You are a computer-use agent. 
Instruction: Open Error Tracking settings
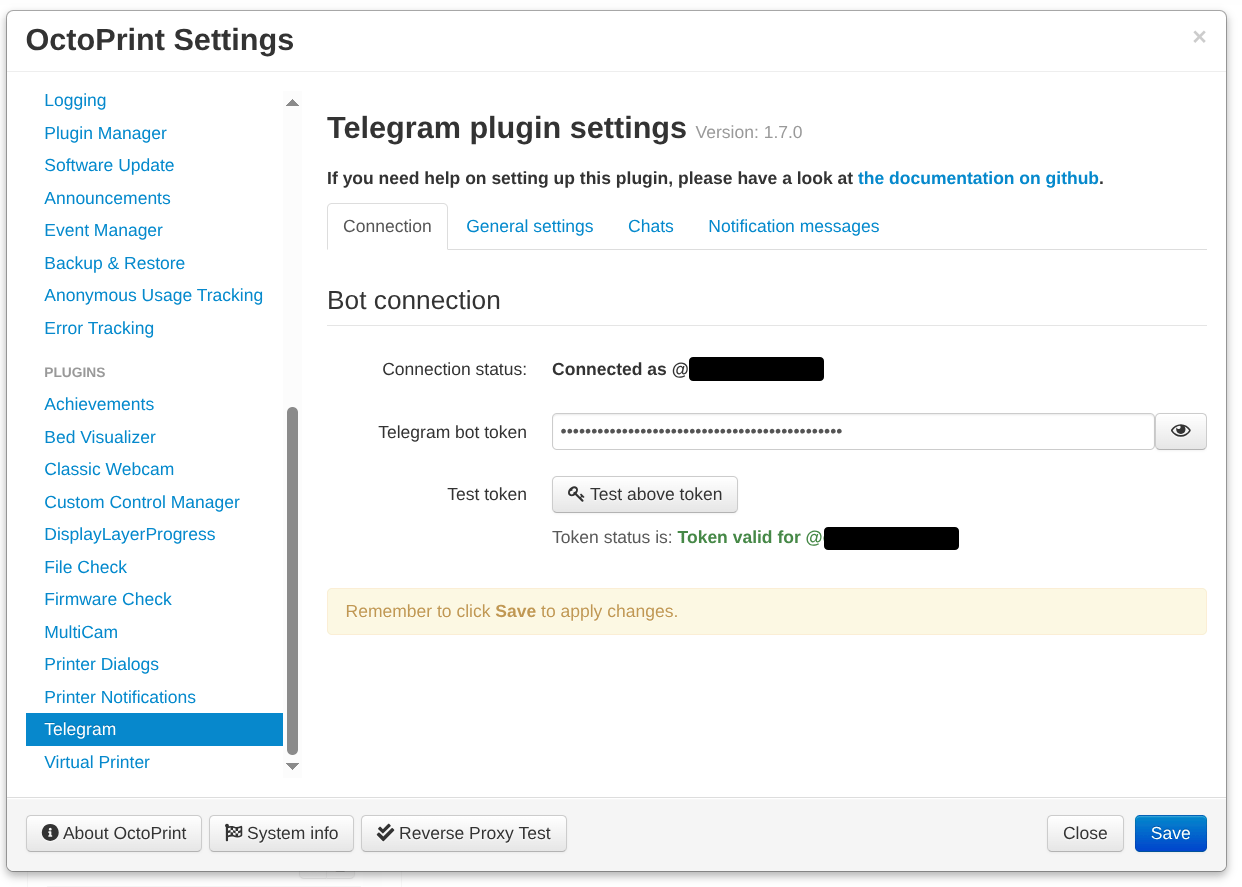(99, 328)
